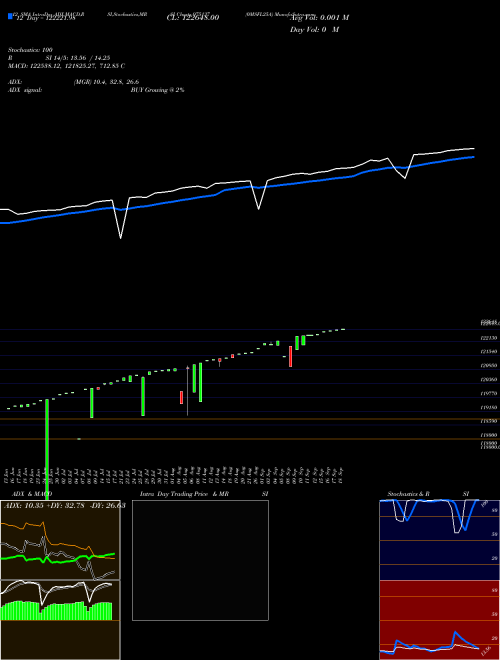Select the 'BUY Growing @ 2%' signal text
The image size is (500, 660).
(x=157, y=90)
